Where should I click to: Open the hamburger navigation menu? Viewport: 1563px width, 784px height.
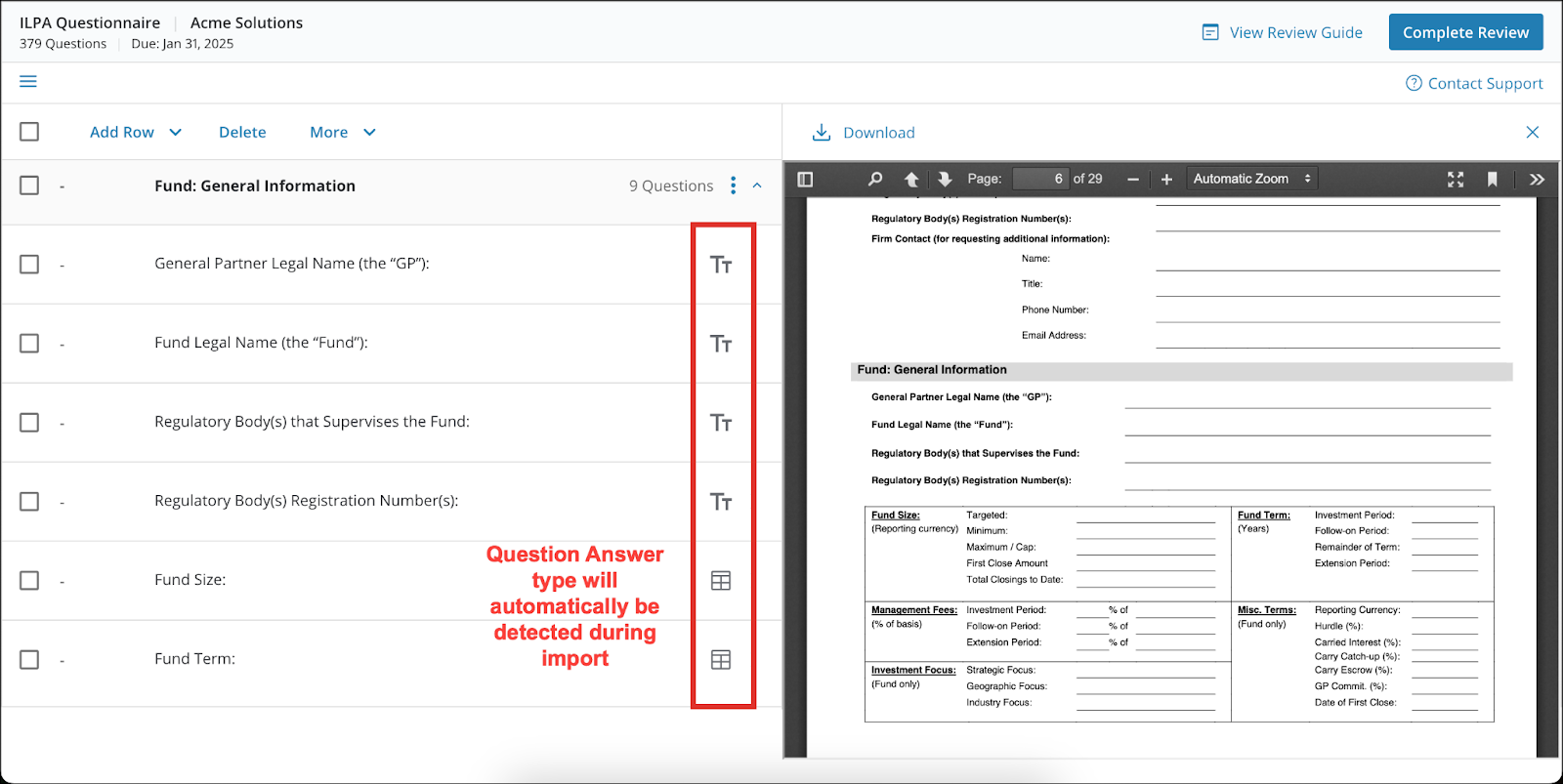point(28,81)
